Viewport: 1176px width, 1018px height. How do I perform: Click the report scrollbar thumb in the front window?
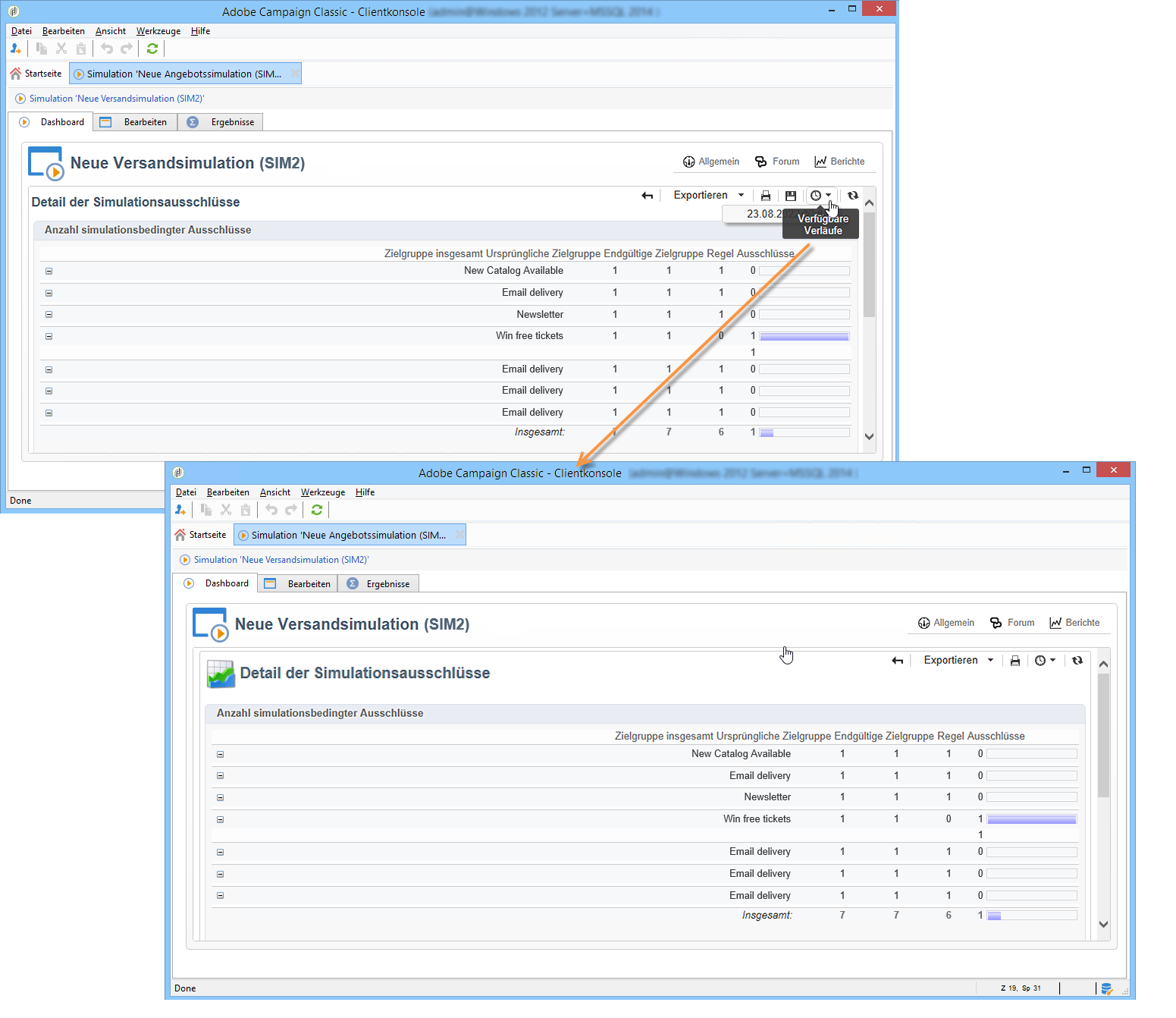1104,735
